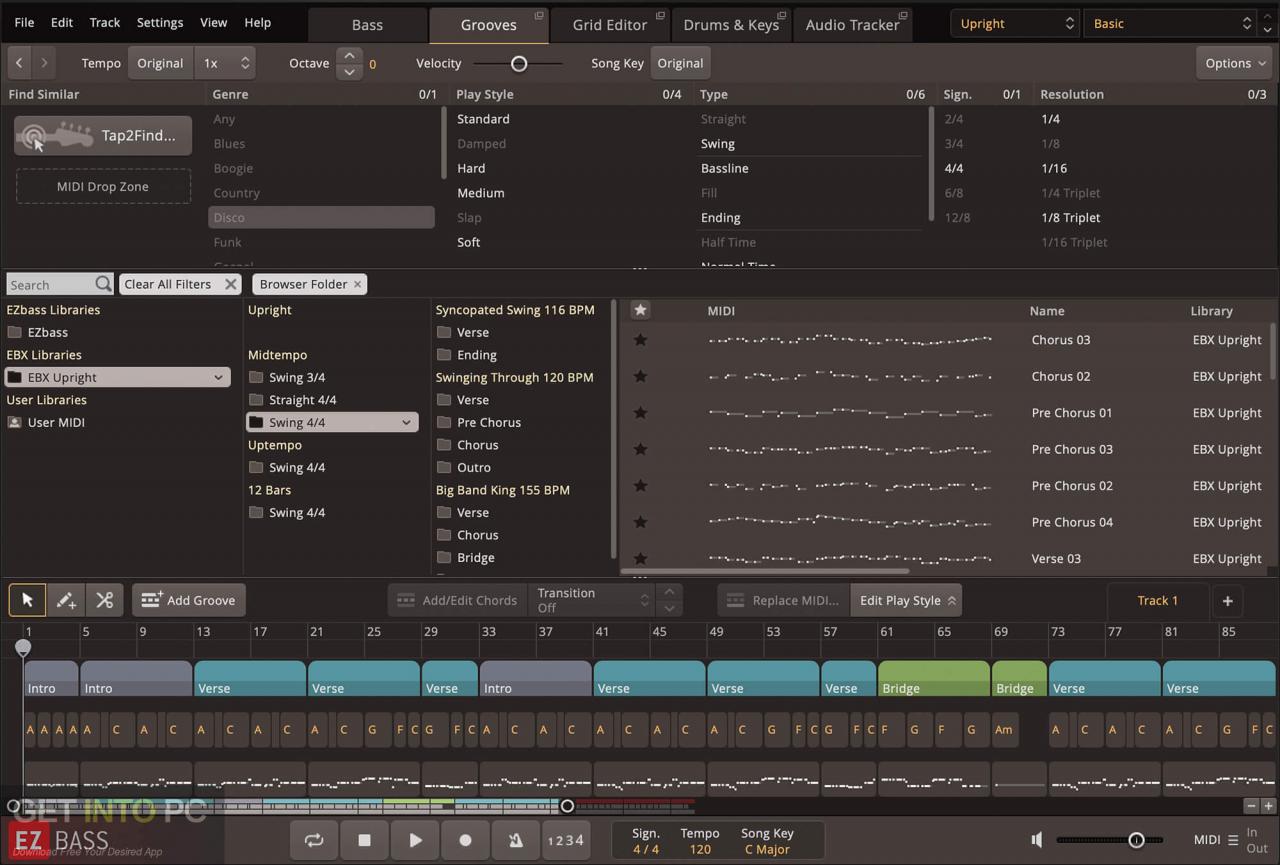Open the Basic preset dropdown

(1170, 23)
